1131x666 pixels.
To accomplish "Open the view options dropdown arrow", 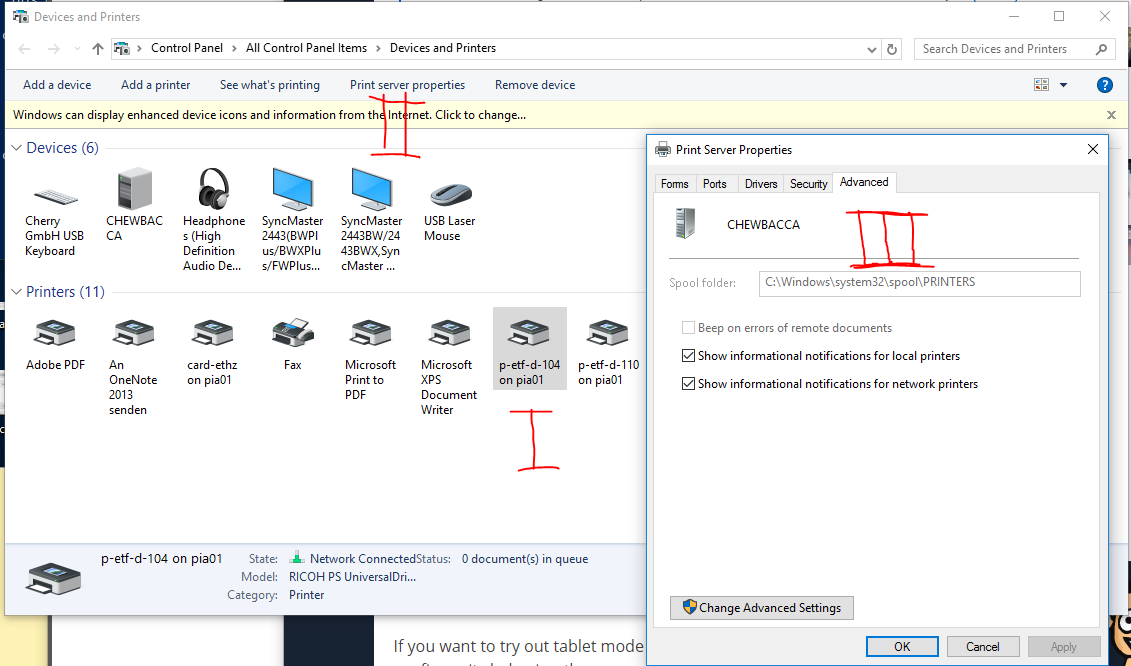I will [1063, 85].
